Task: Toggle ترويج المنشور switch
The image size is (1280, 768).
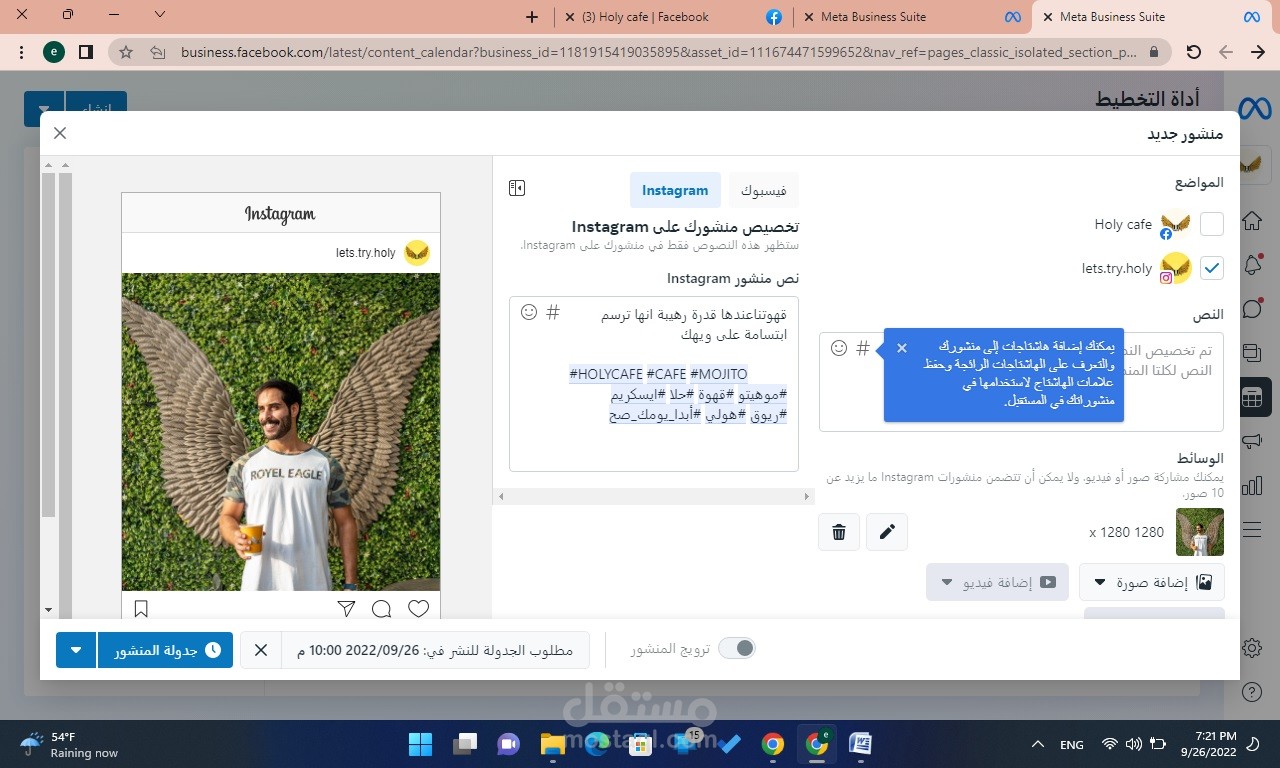Action: pyautogui.click(x=737, y=649)
